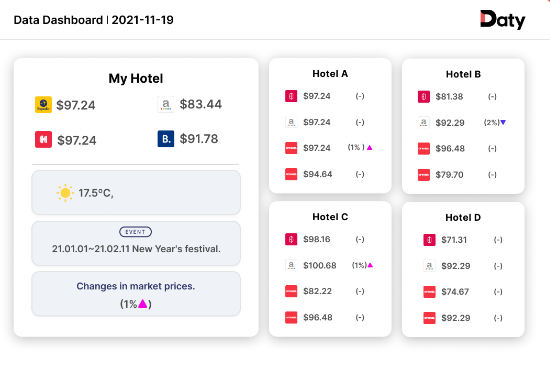
Task: Click the 'Data Dashboard | 2021-11-19' header title
Action: 94,20
